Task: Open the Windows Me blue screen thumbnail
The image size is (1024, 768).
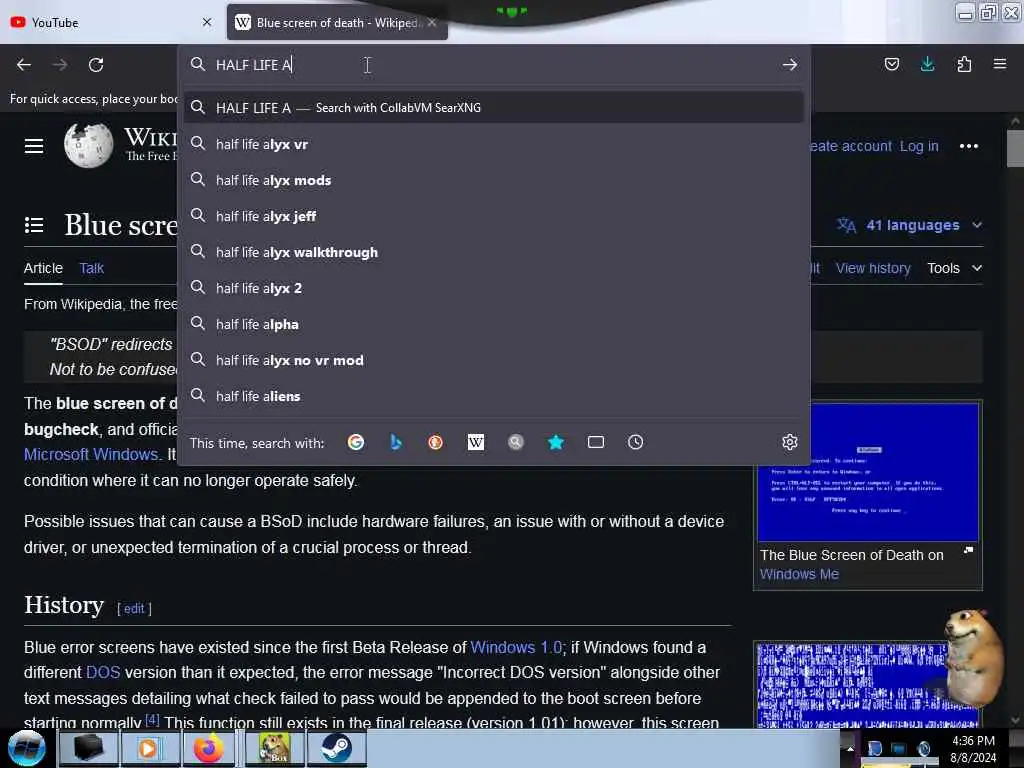Action: pyautogui.click(x=868, y=472)
